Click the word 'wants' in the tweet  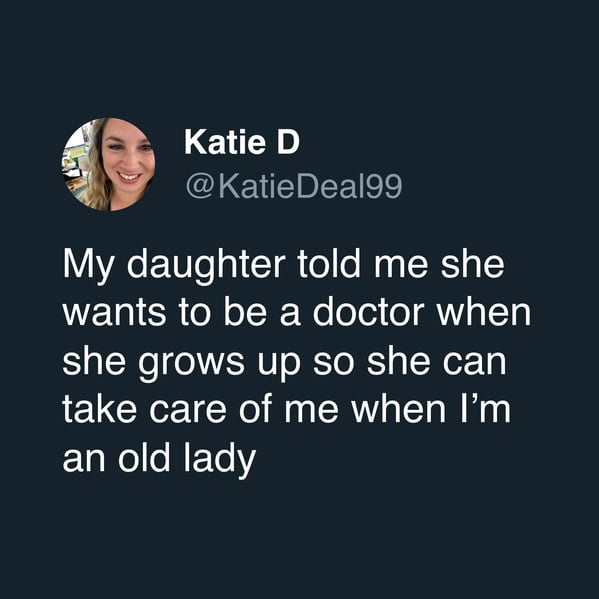click(x=115, y=314)
